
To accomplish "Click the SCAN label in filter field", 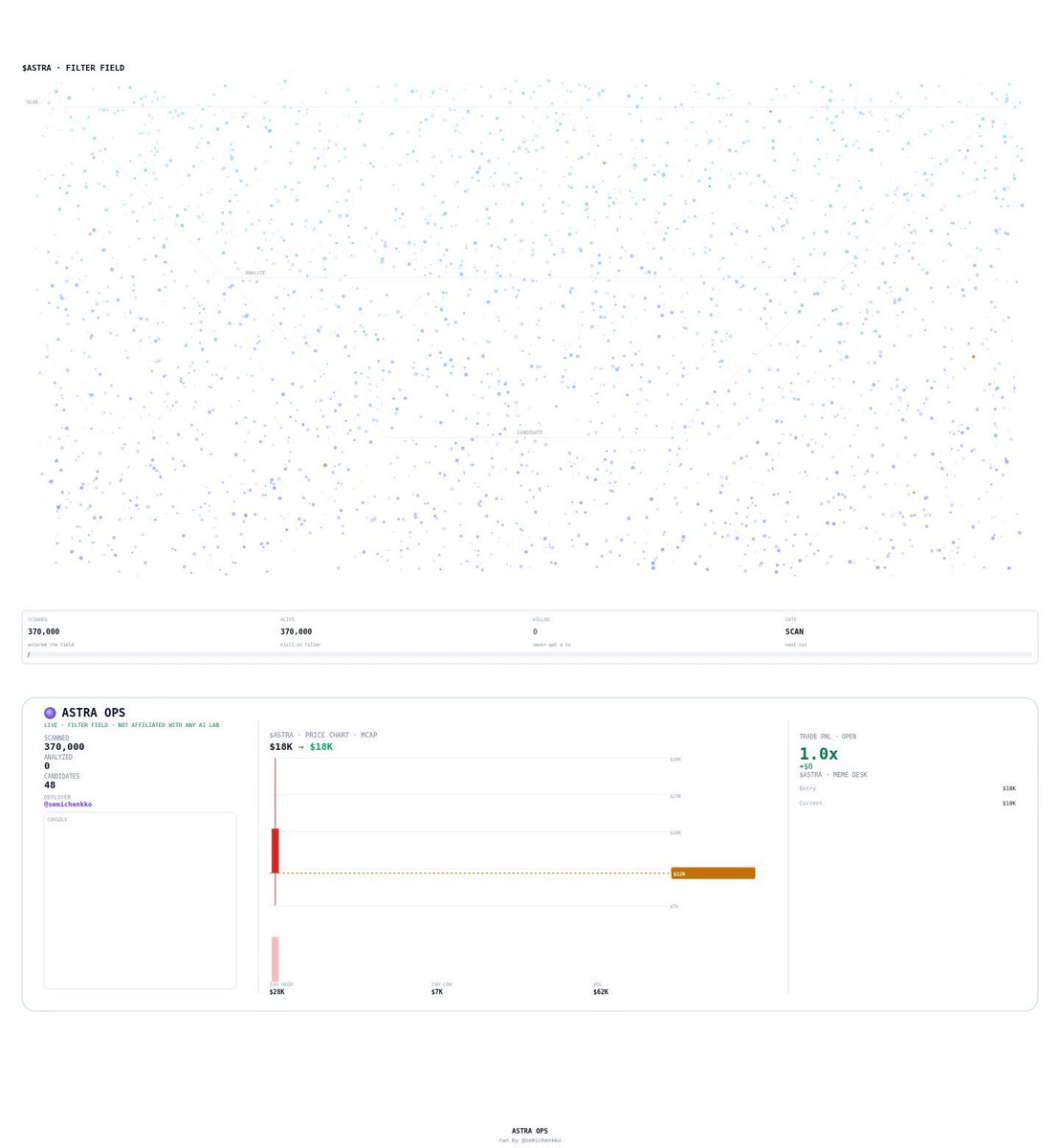I will 33,102.
